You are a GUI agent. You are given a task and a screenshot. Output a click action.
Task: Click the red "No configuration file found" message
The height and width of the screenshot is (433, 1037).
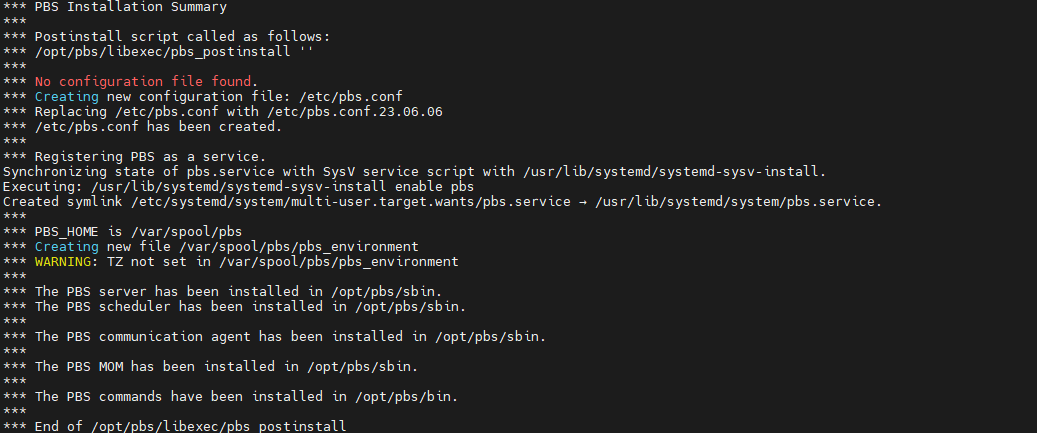point(146,81)
